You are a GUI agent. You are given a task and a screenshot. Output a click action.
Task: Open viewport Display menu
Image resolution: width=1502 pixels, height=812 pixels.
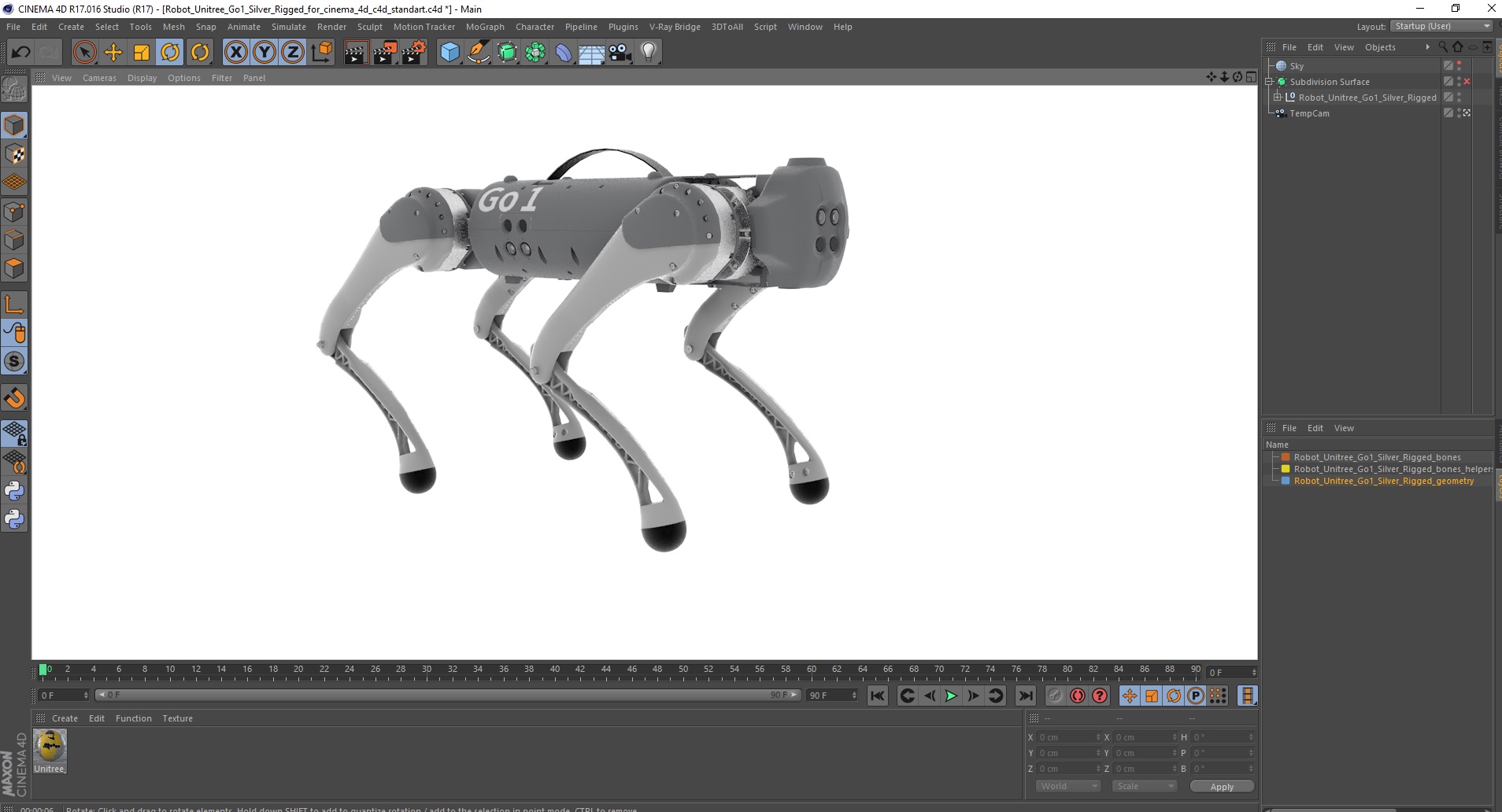(x=142, y=78)
